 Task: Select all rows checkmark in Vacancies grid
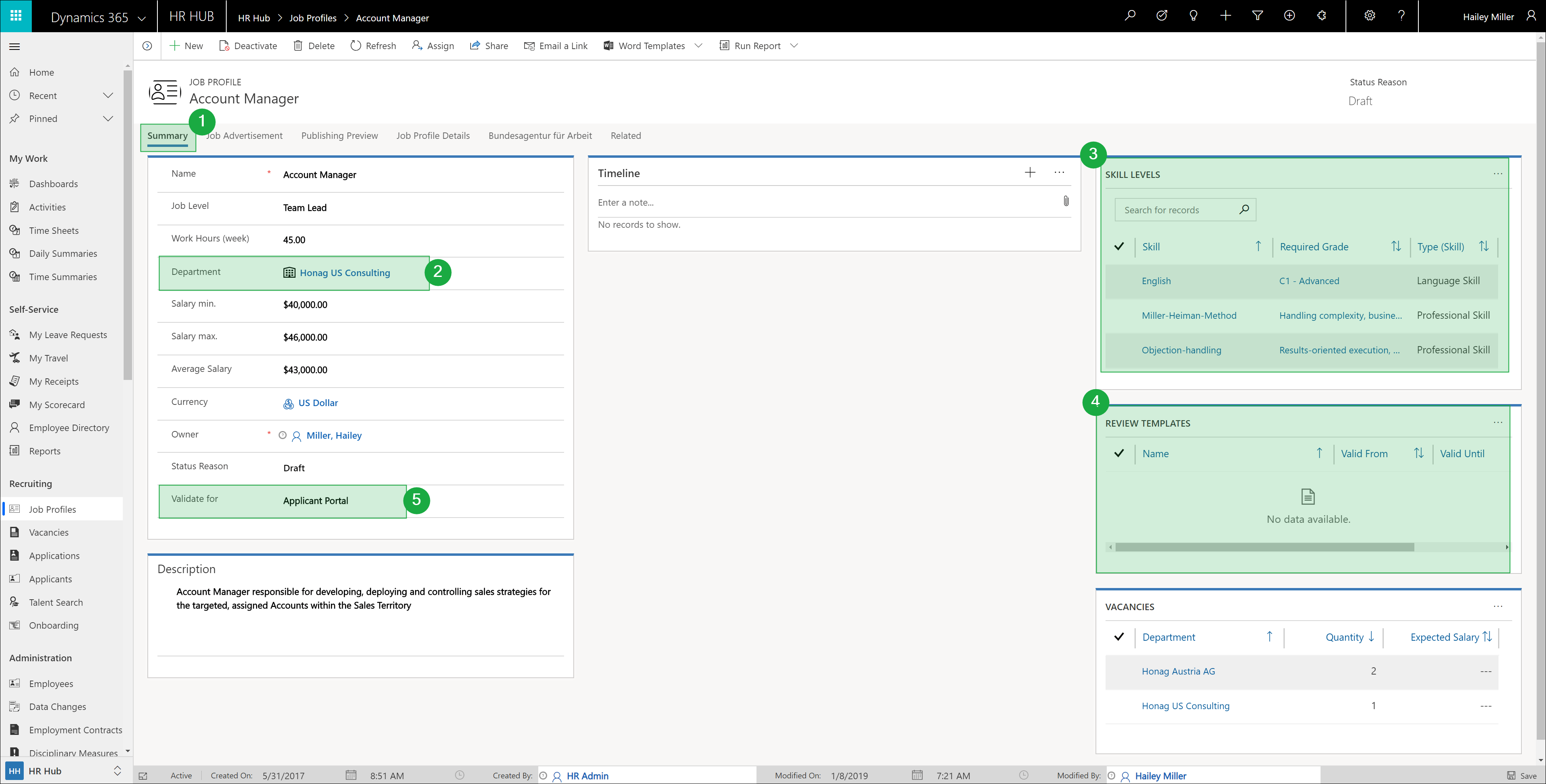coord(1119,637)
